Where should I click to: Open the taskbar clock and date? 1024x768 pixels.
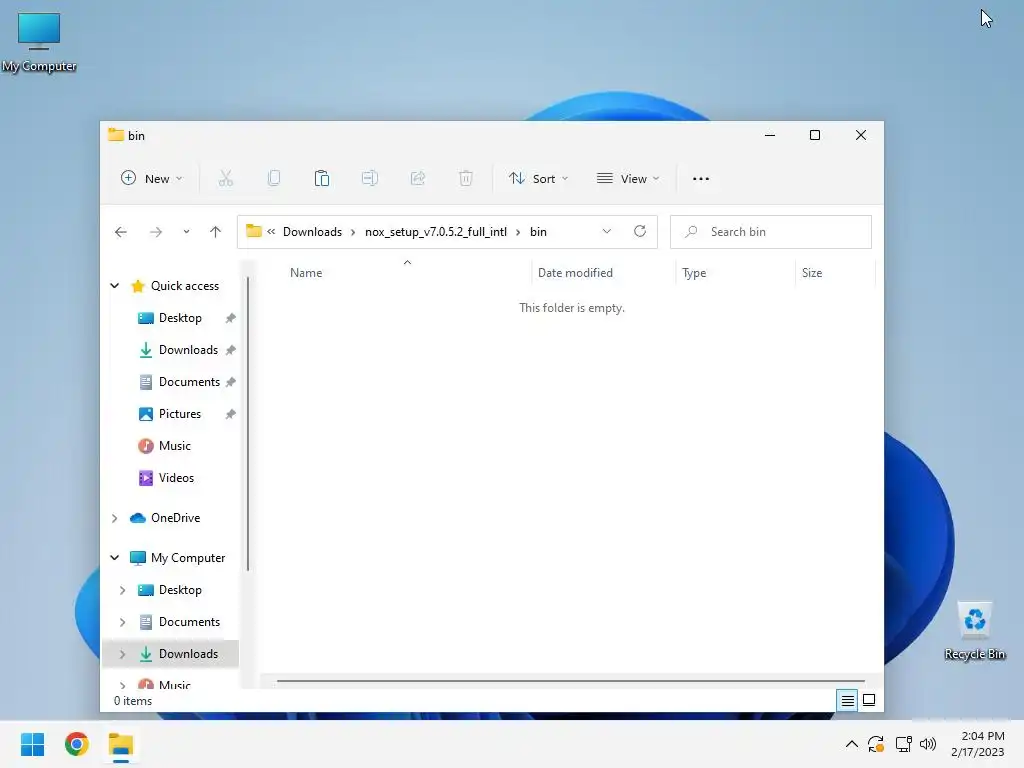pyautogui.click(x=977, y=744)
